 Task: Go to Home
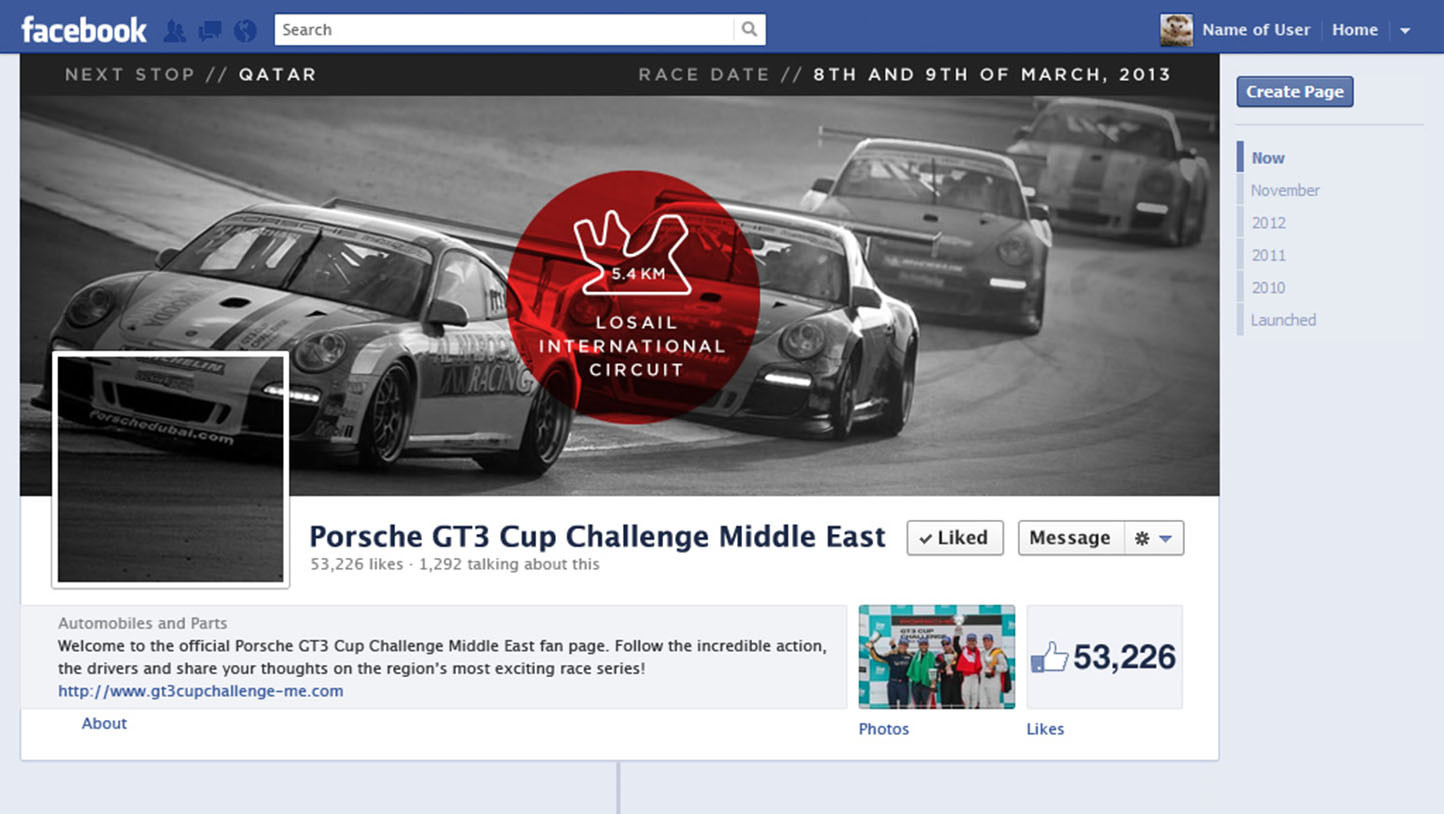(1355, 30)
